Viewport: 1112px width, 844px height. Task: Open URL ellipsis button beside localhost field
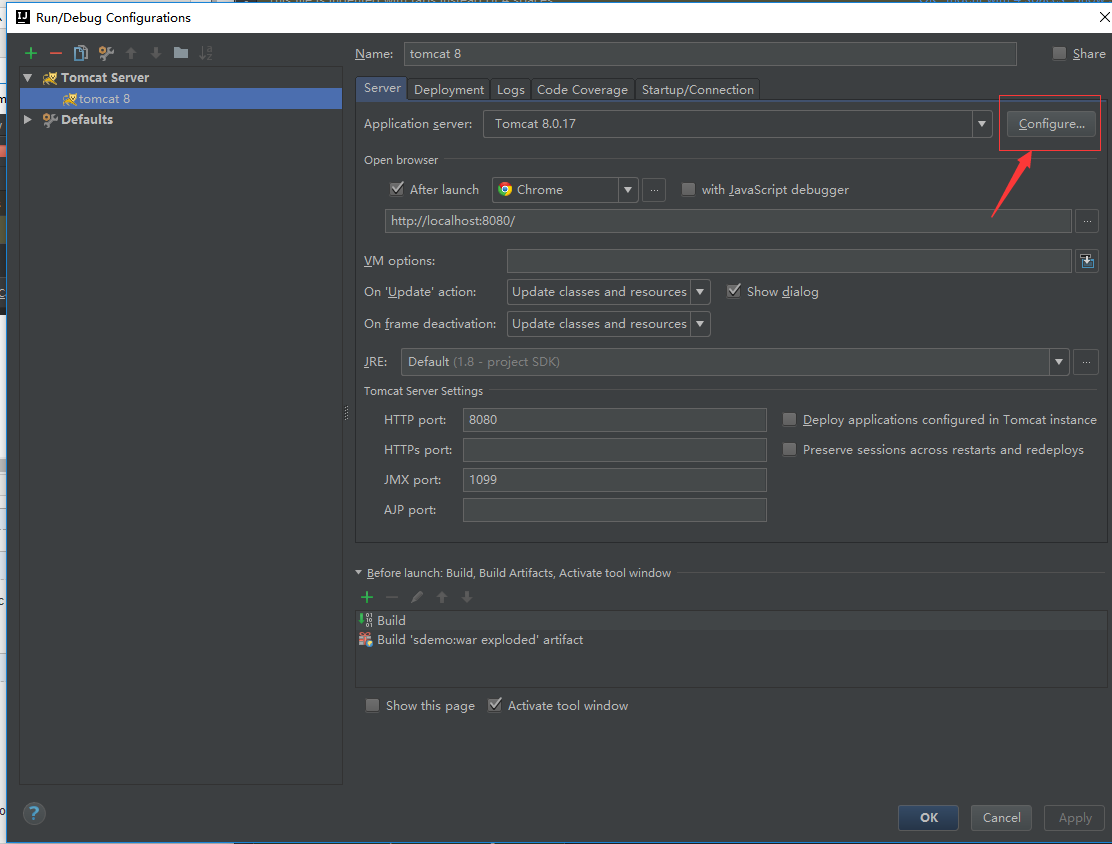pos(1086,221)
